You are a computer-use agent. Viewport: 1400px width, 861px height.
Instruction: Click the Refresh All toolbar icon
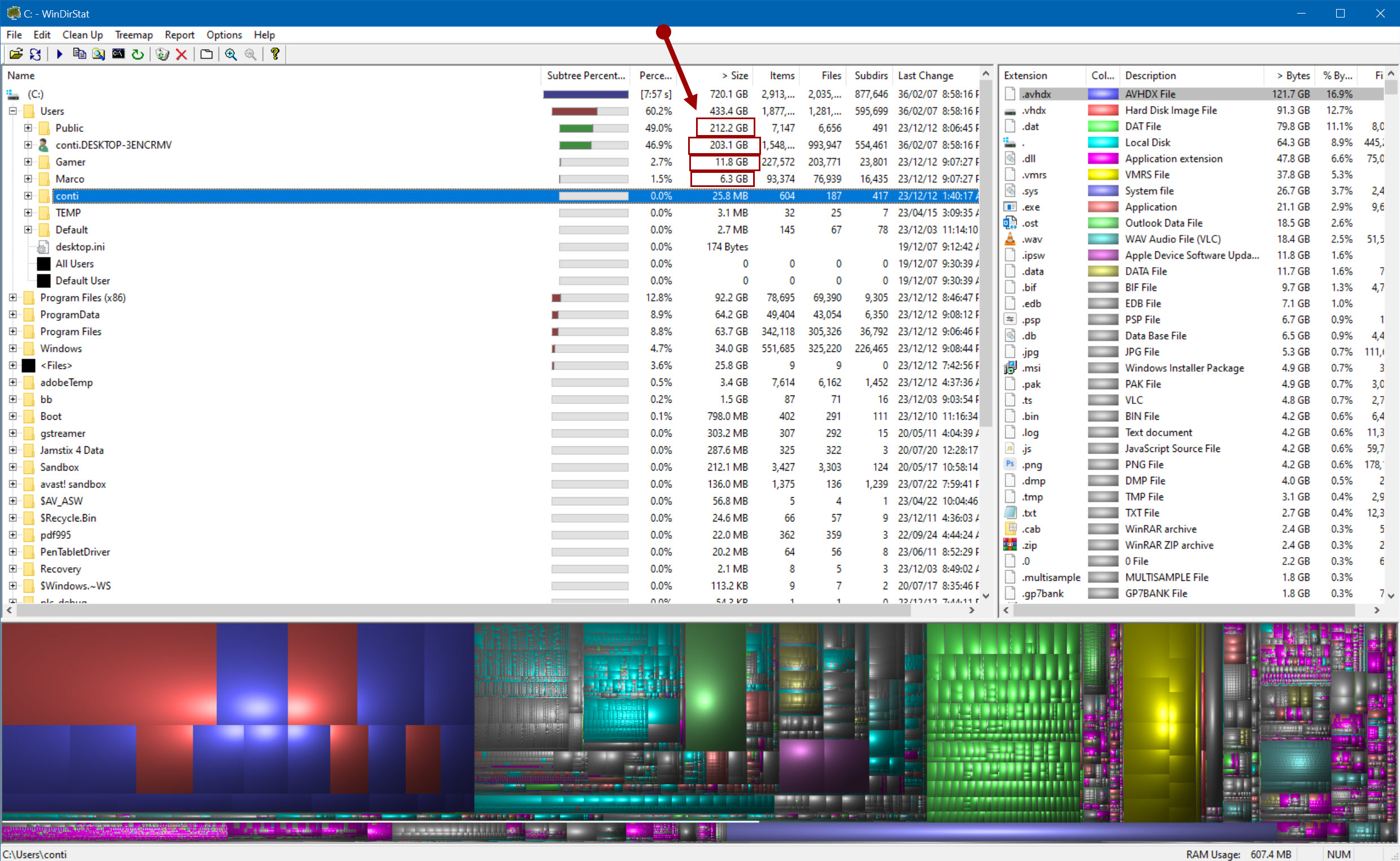(35, 54)
